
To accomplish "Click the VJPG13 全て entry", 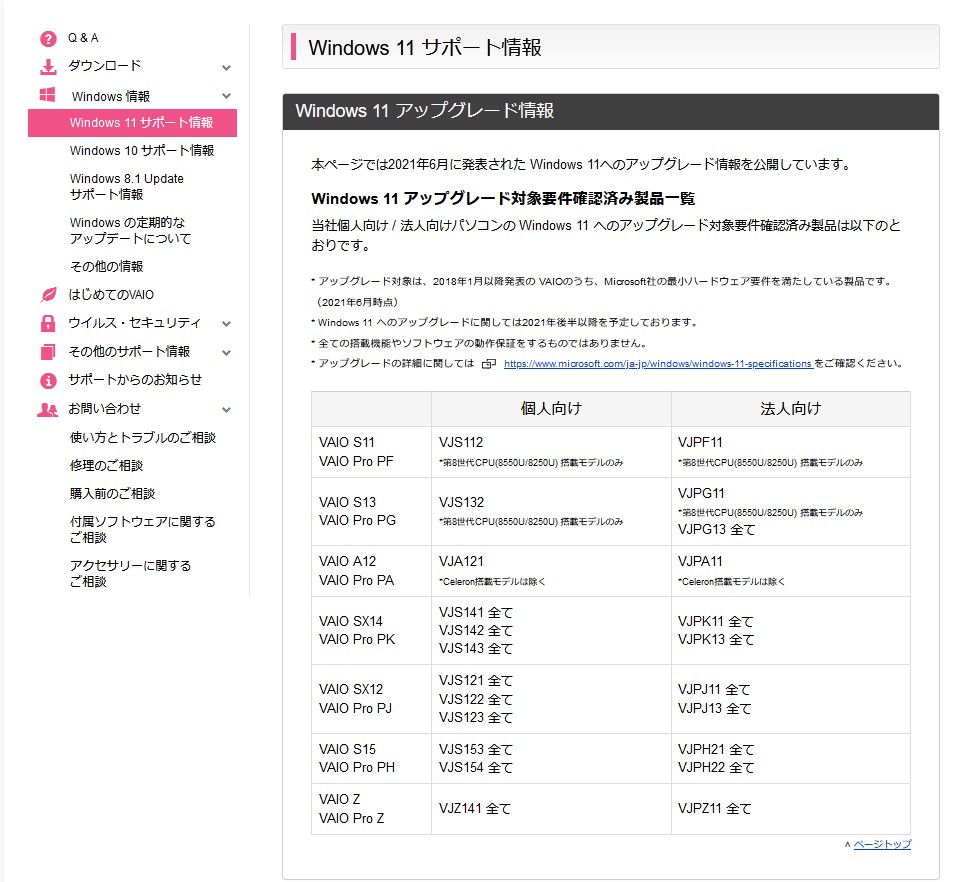I will 717,529.
